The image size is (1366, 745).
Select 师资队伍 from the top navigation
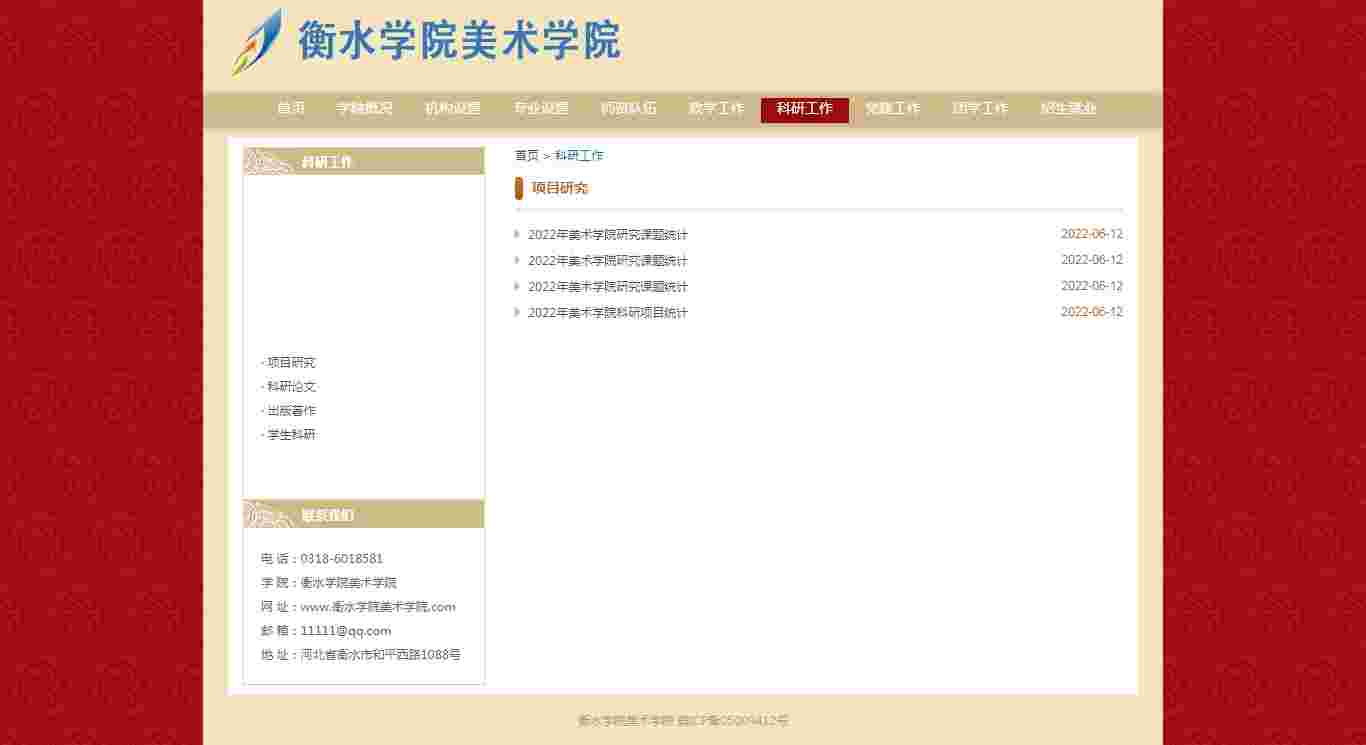pyautogui.click(x=628, y=109)
